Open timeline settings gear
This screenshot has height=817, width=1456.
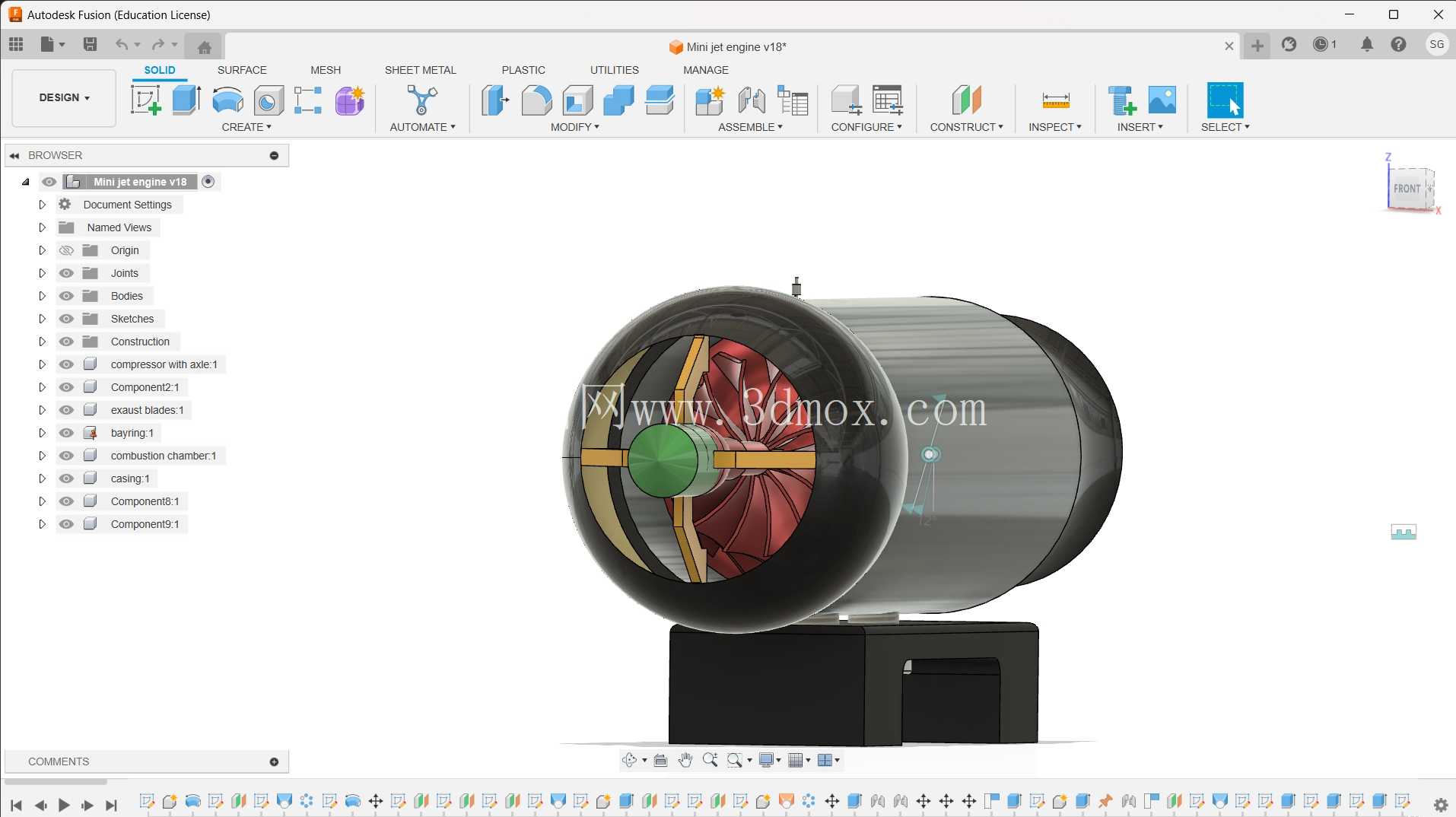(1441, 805)
